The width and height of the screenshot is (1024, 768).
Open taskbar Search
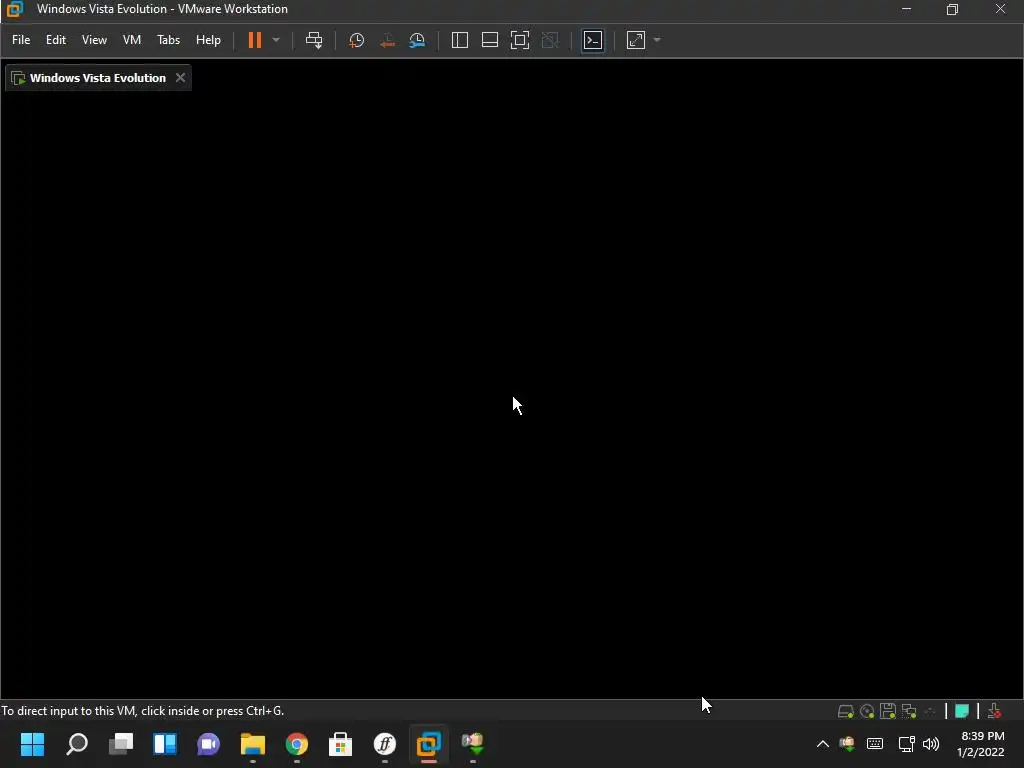(76, 744)
